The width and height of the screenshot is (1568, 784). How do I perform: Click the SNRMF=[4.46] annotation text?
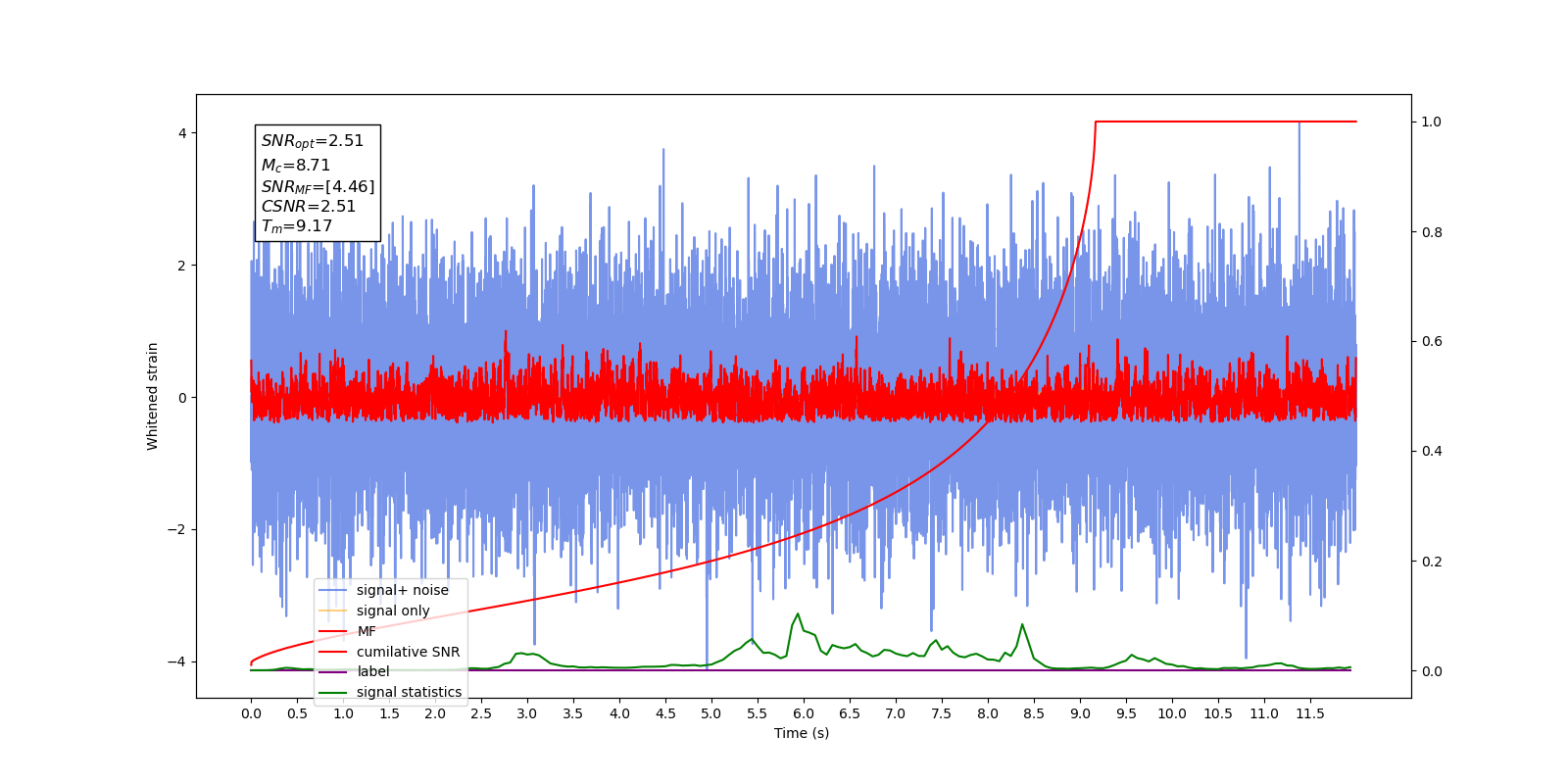tap(318, 186)
